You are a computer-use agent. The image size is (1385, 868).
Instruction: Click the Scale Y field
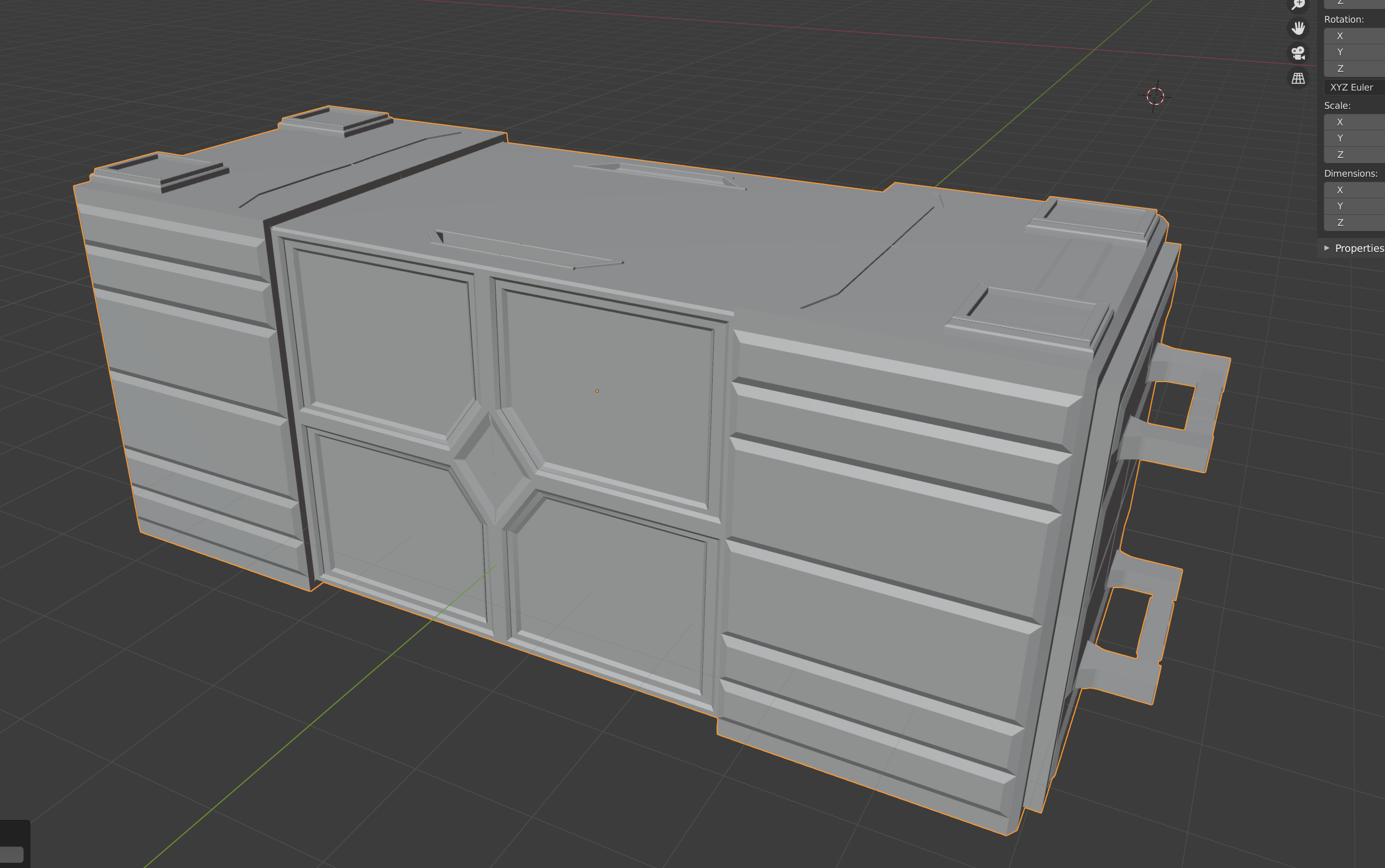[1356, 138]
